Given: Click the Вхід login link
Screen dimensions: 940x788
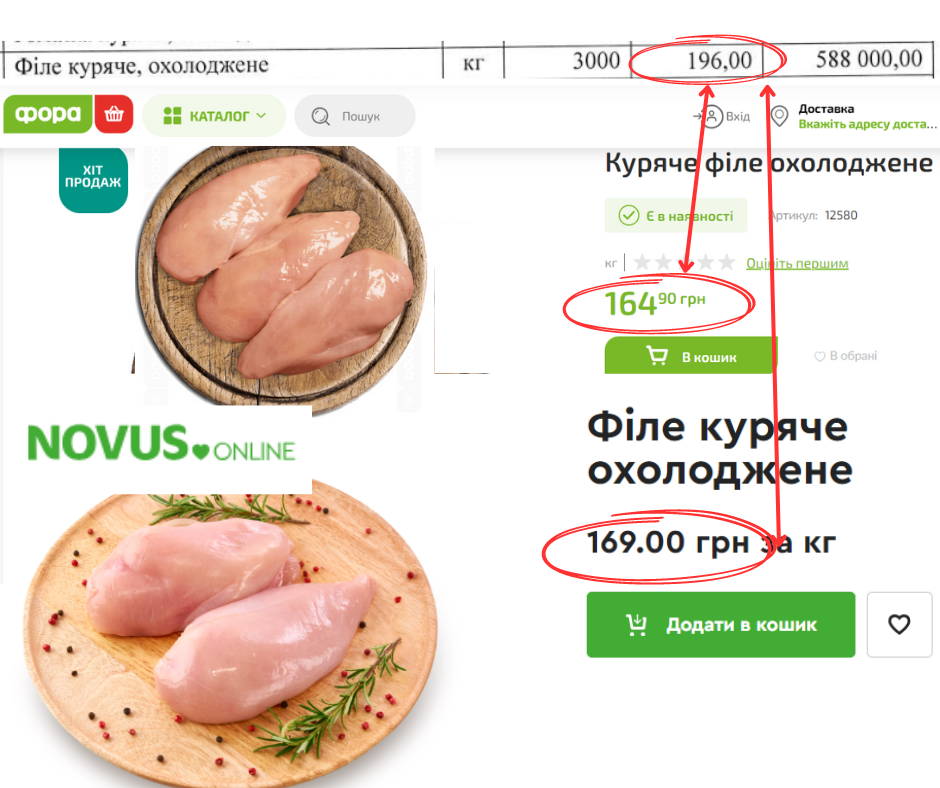Looking at the screenshot, I should click(737, 116).
